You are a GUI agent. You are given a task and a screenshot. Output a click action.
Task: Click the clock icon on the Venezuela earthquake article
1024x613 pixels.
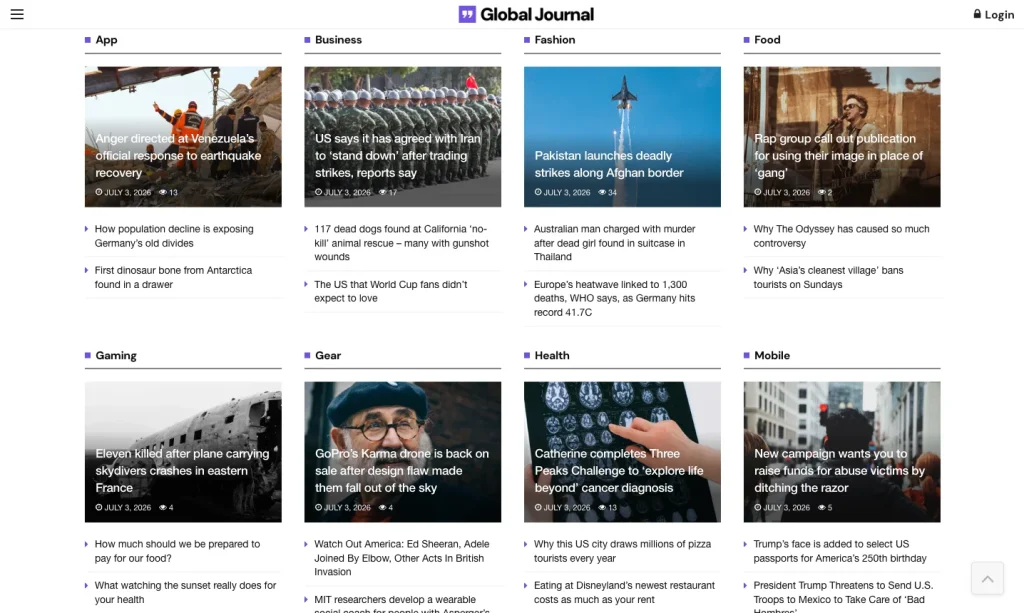pyautogui.click(x=99, y=192)
